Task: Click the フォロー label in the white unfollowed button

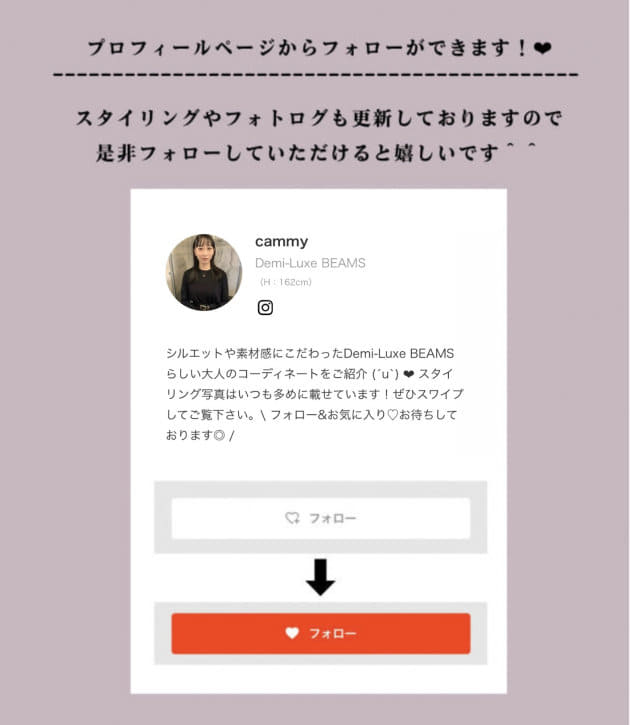Action: click(x=332, y=518)
